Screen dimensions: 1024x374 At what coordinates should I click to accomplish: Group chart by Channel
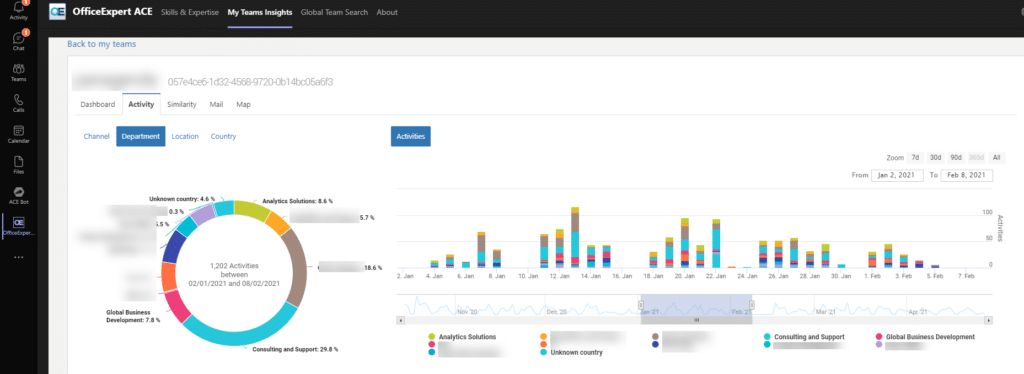(x=97, y=136)
